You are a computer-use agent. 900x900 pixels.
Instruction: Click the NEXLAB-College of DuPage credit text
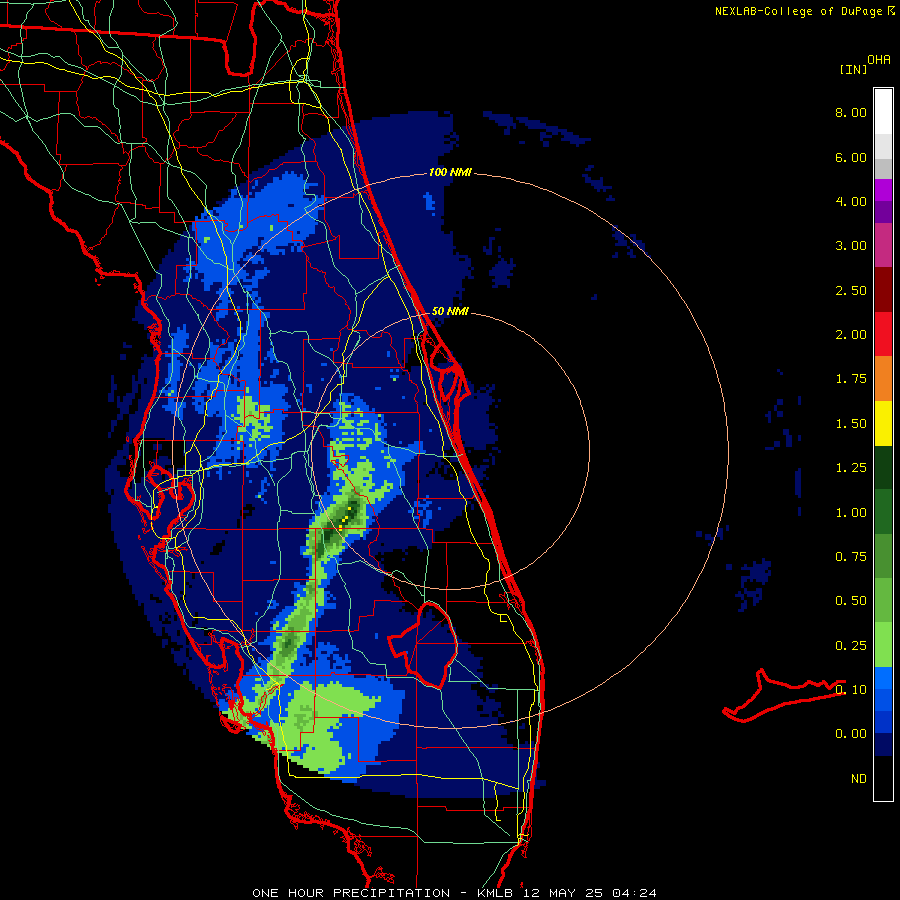(x=799, y=11)
